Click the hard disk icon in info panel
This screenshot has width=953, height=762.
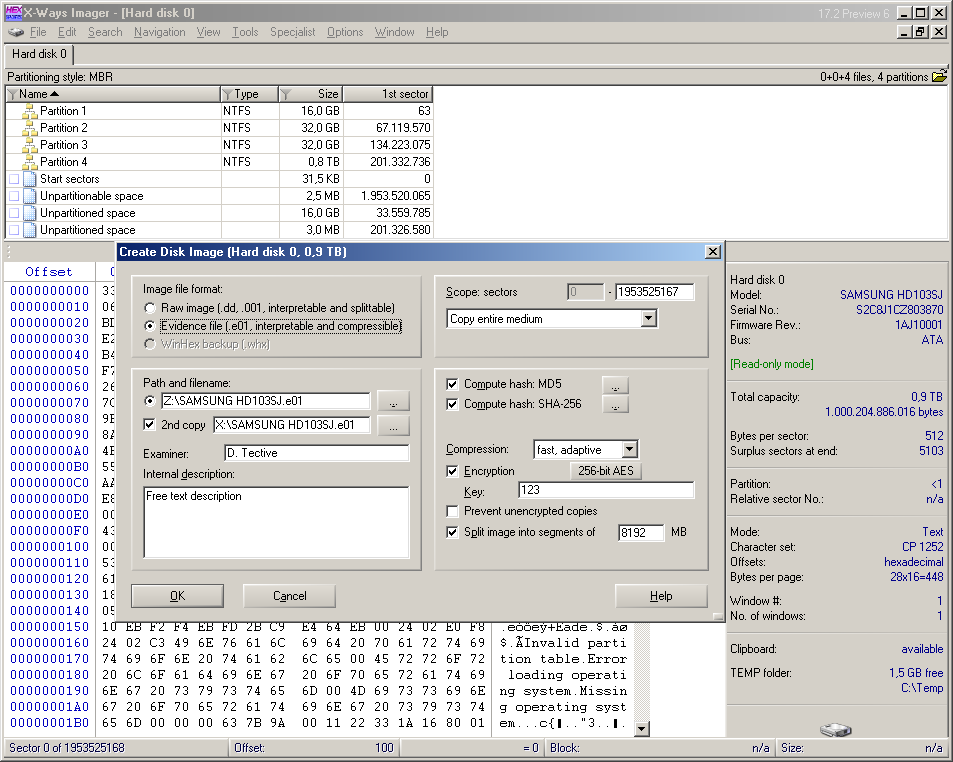tap(835, 731)
